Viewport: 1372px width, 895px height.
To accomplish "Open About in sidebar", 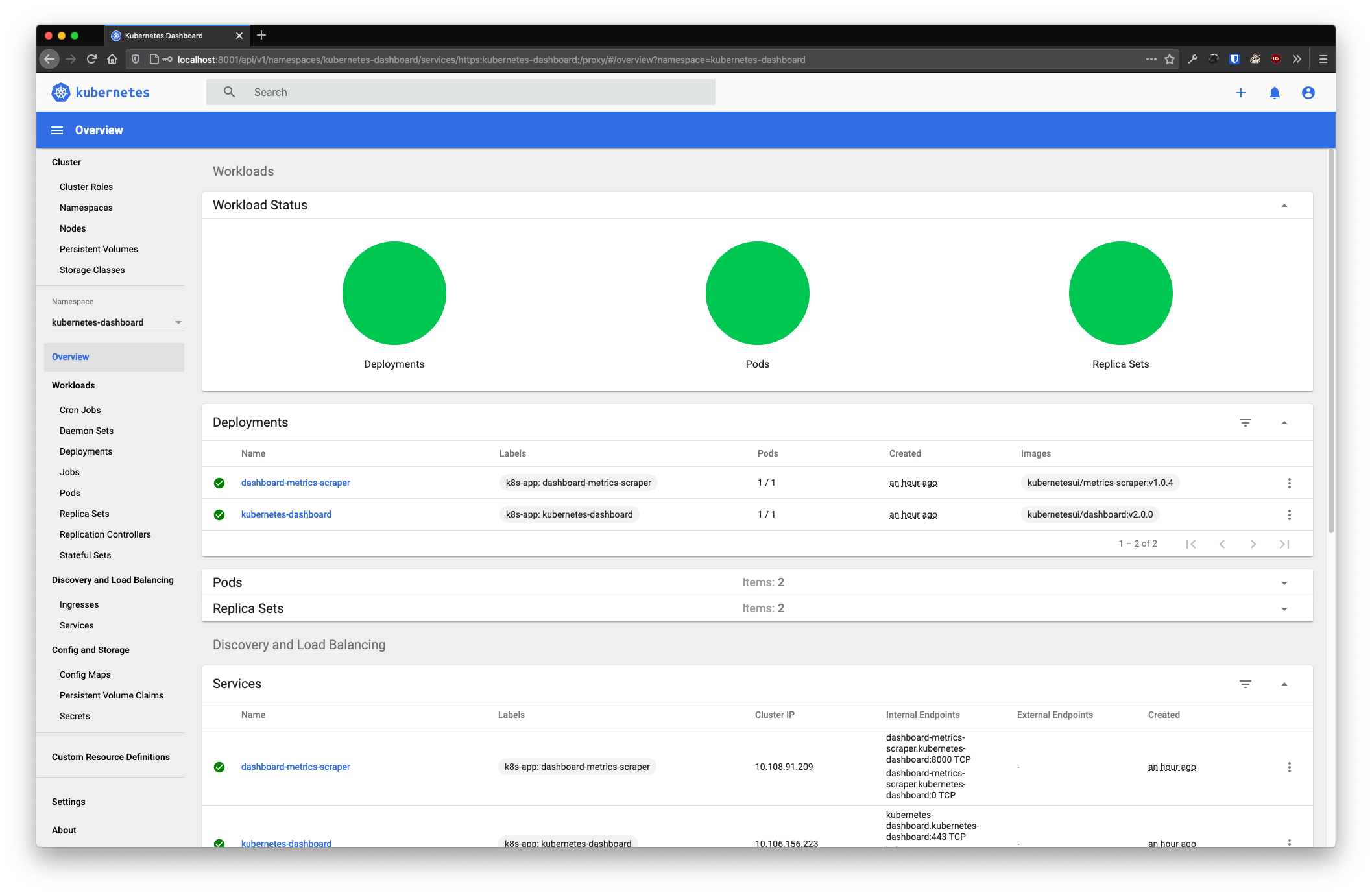I will (64, 830).
